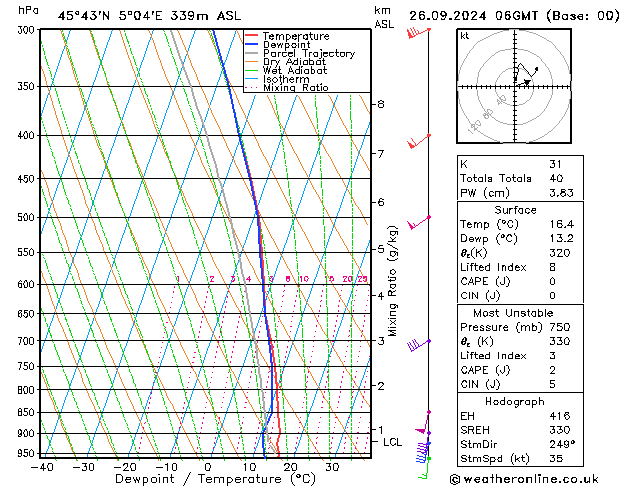The image size is (629, 486).
Task: Click the Totals Totals value 40
Action: point(556,178)
